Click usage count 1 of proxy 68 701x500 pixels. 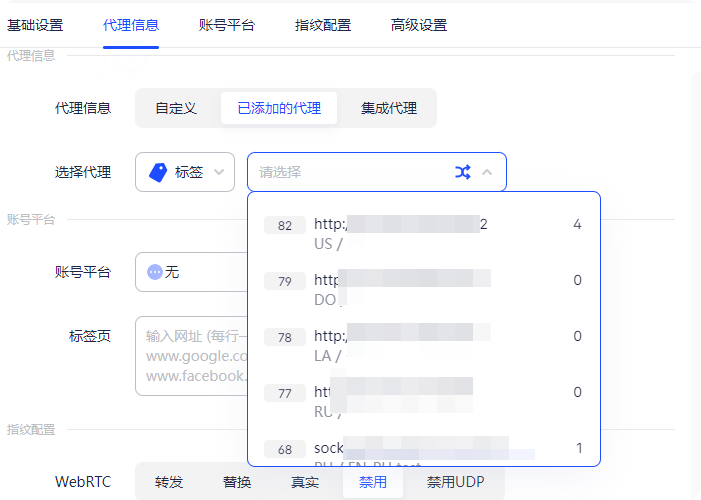point(579,448)
